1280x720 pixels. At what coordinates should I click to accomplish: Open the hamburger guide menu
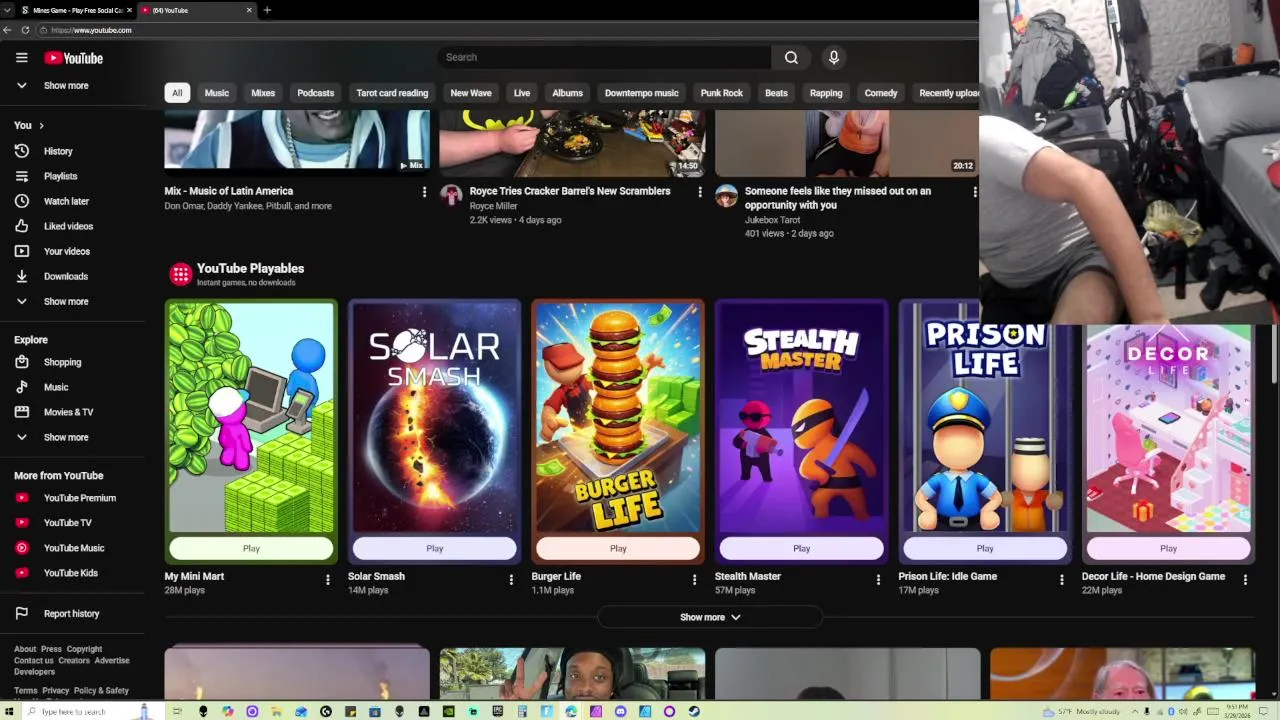[21, 58]
